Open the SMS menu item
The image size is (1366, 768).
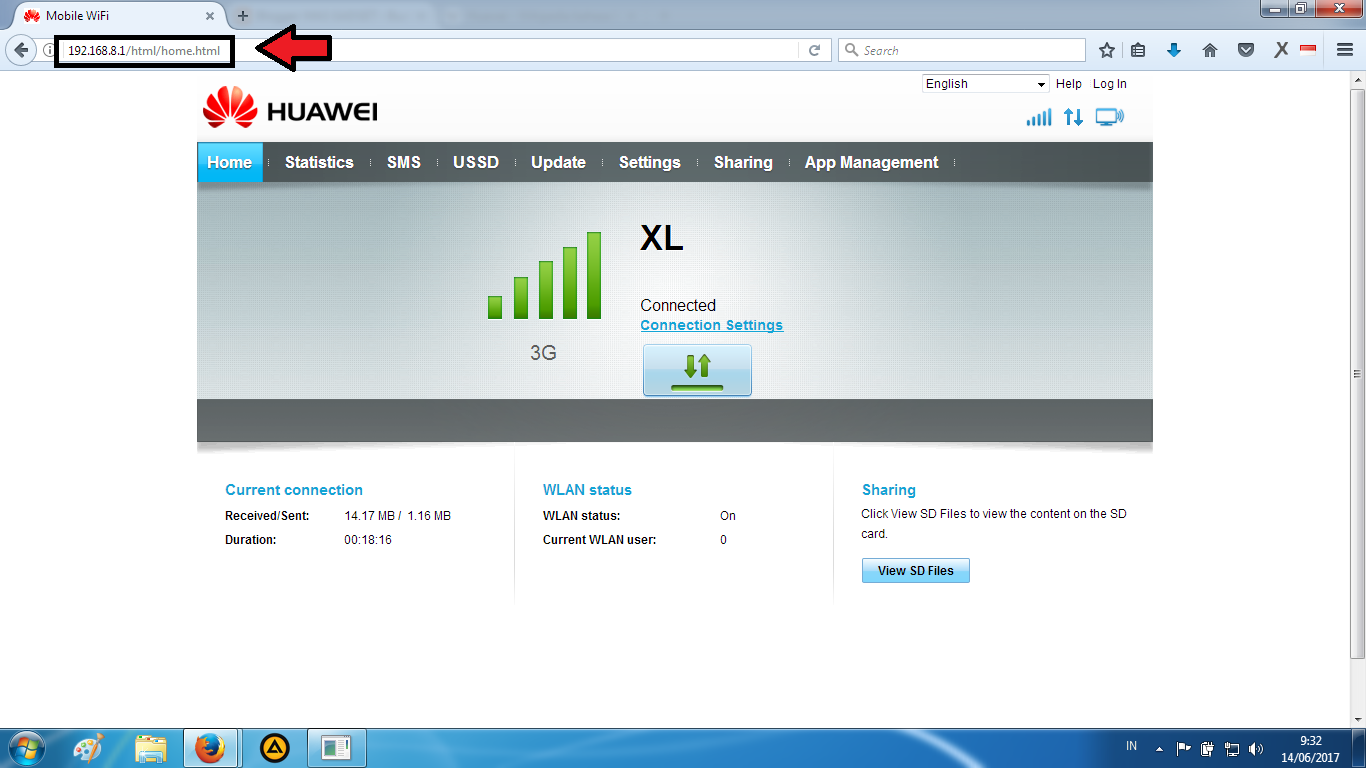click(403, 162)
